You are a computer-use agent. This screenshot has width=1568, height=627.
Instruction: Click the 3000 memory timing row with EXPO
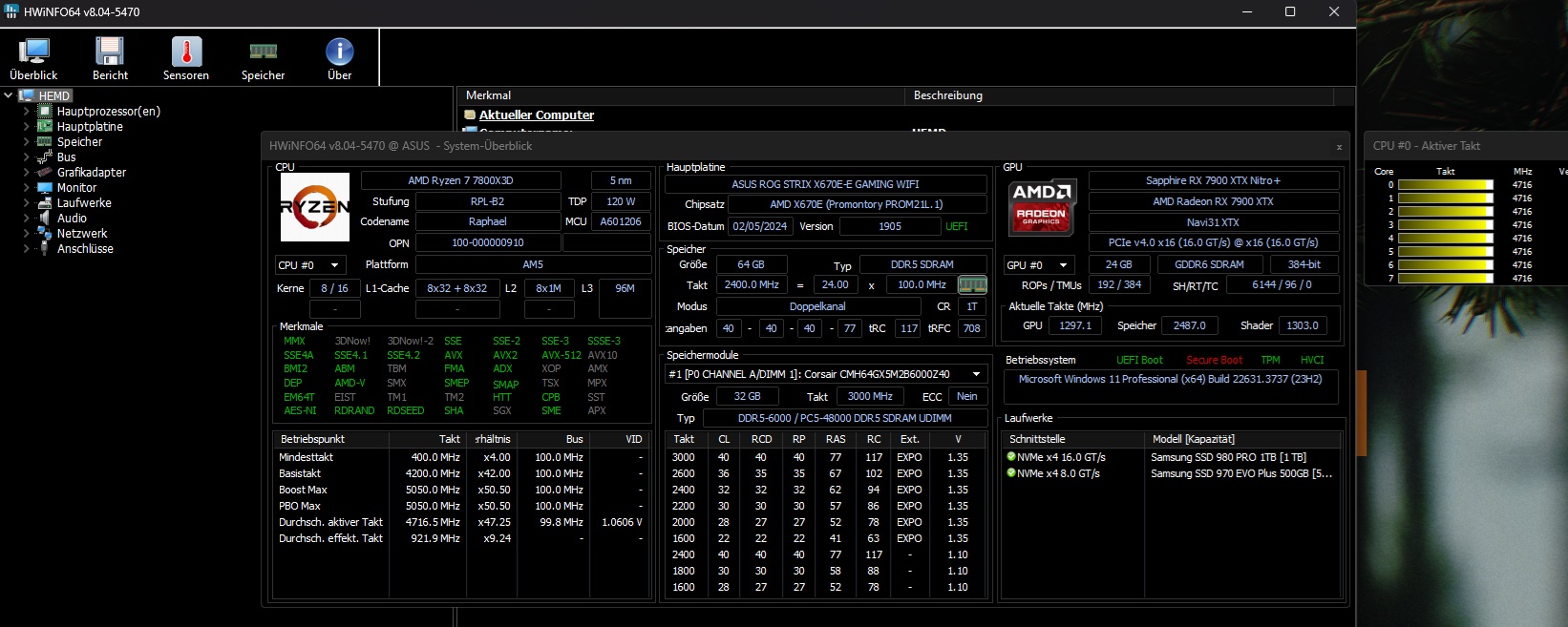pos(825,457)
